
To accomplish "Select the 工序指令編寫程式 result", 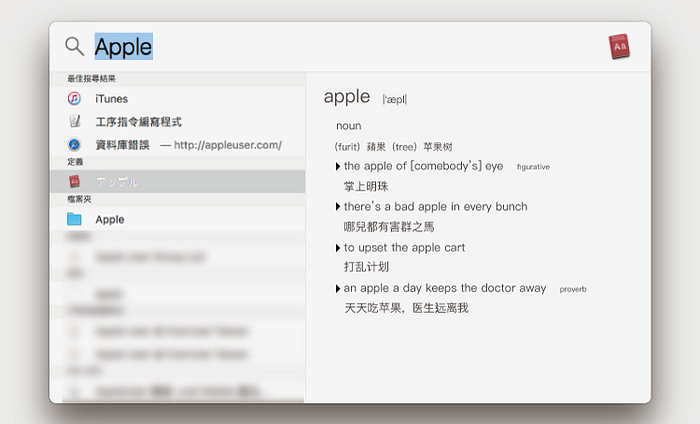I will tap(178, 121).
